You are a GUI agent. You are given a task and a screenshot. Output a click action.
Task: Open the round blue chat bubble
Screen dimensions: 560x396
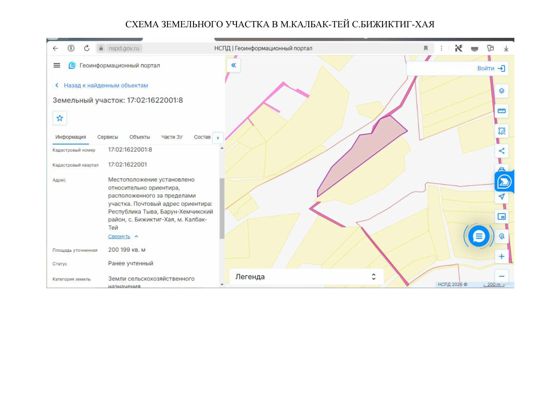[x=479, y=236]
